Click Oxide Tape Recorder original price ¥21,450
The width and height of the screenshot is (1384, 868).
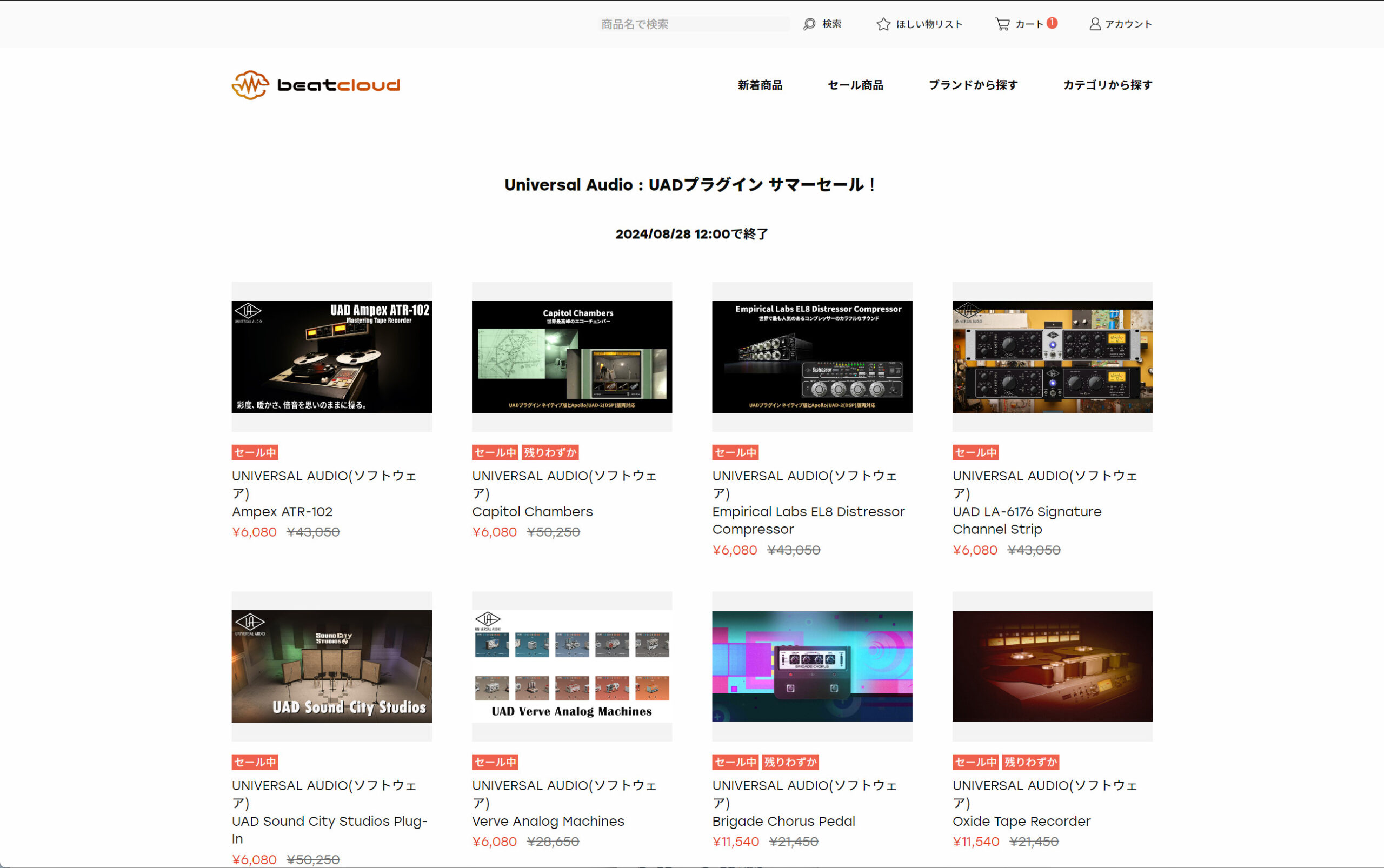1034,842
